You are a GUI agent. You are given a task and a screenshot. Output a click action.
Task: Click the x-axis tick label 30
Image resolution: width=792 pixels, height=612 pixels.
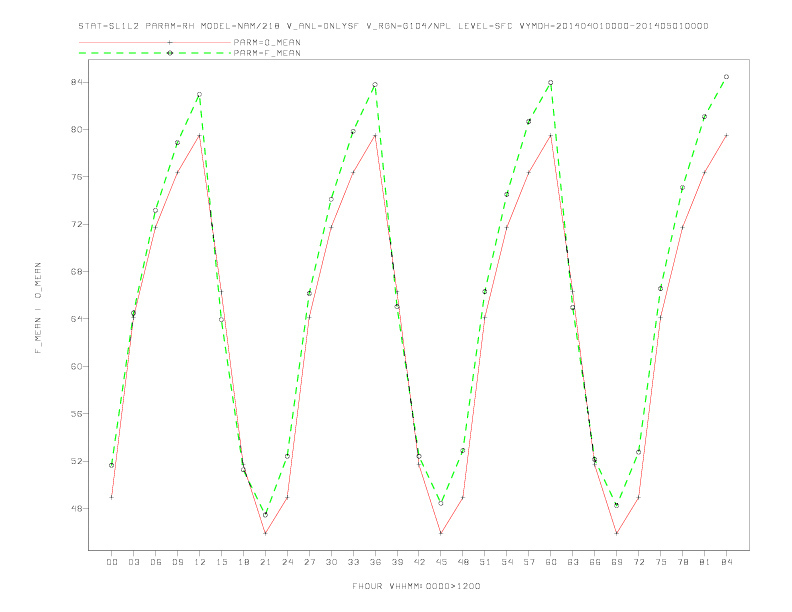[x=331, y=562]
